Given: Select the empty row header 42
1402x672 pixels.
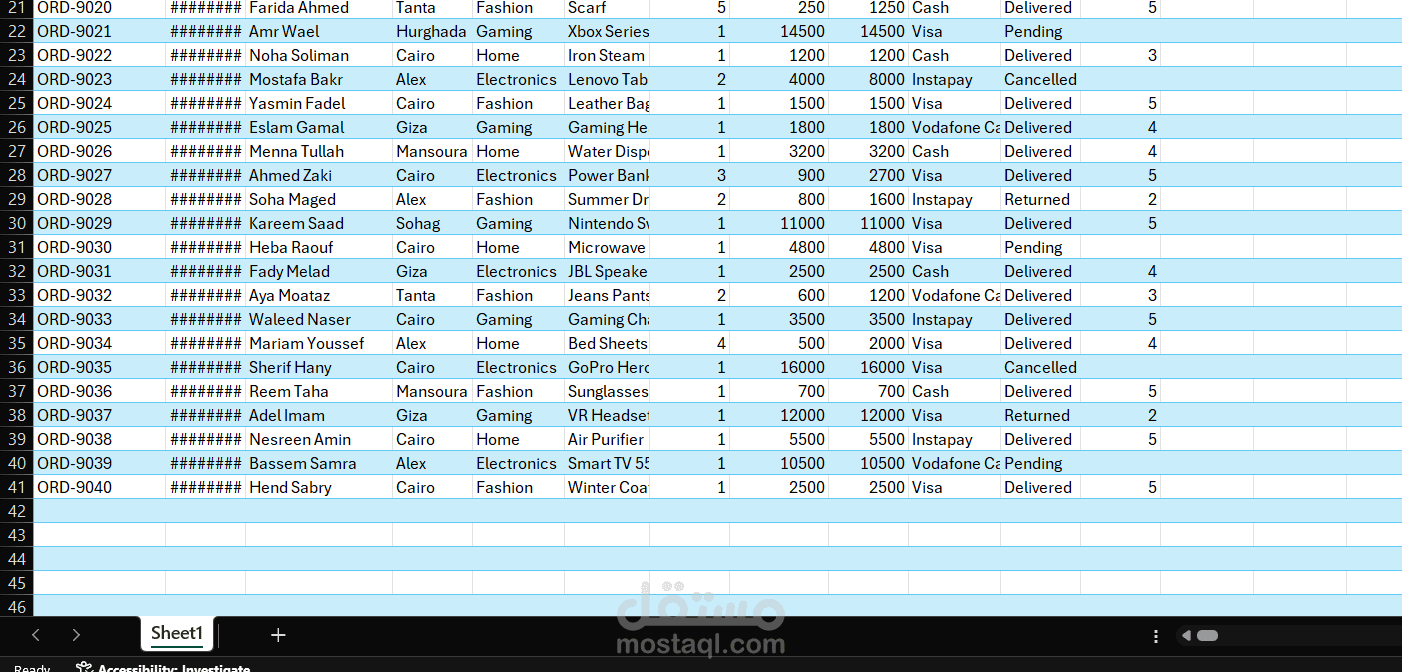Looking at the screenshot, I should (x=16, y=511).
